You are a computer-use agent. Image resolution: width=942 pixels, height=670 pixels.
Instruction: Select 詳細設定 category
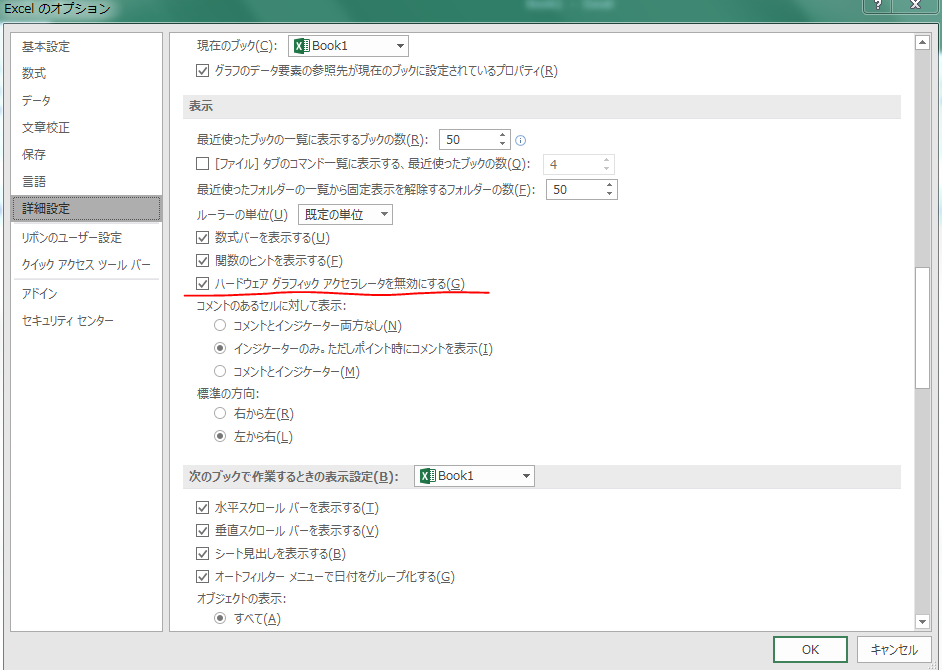87,209
